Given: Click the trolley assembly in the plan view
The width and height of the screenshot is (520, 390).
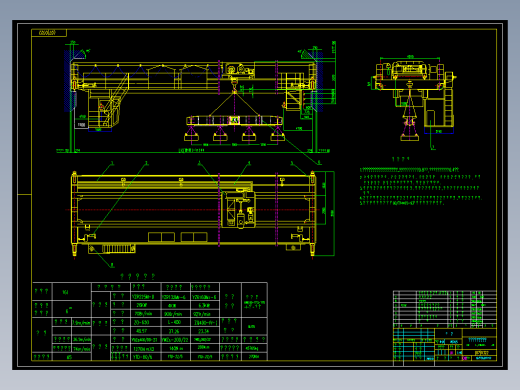Looking at the screenshot, I should [x=238, y=209].
